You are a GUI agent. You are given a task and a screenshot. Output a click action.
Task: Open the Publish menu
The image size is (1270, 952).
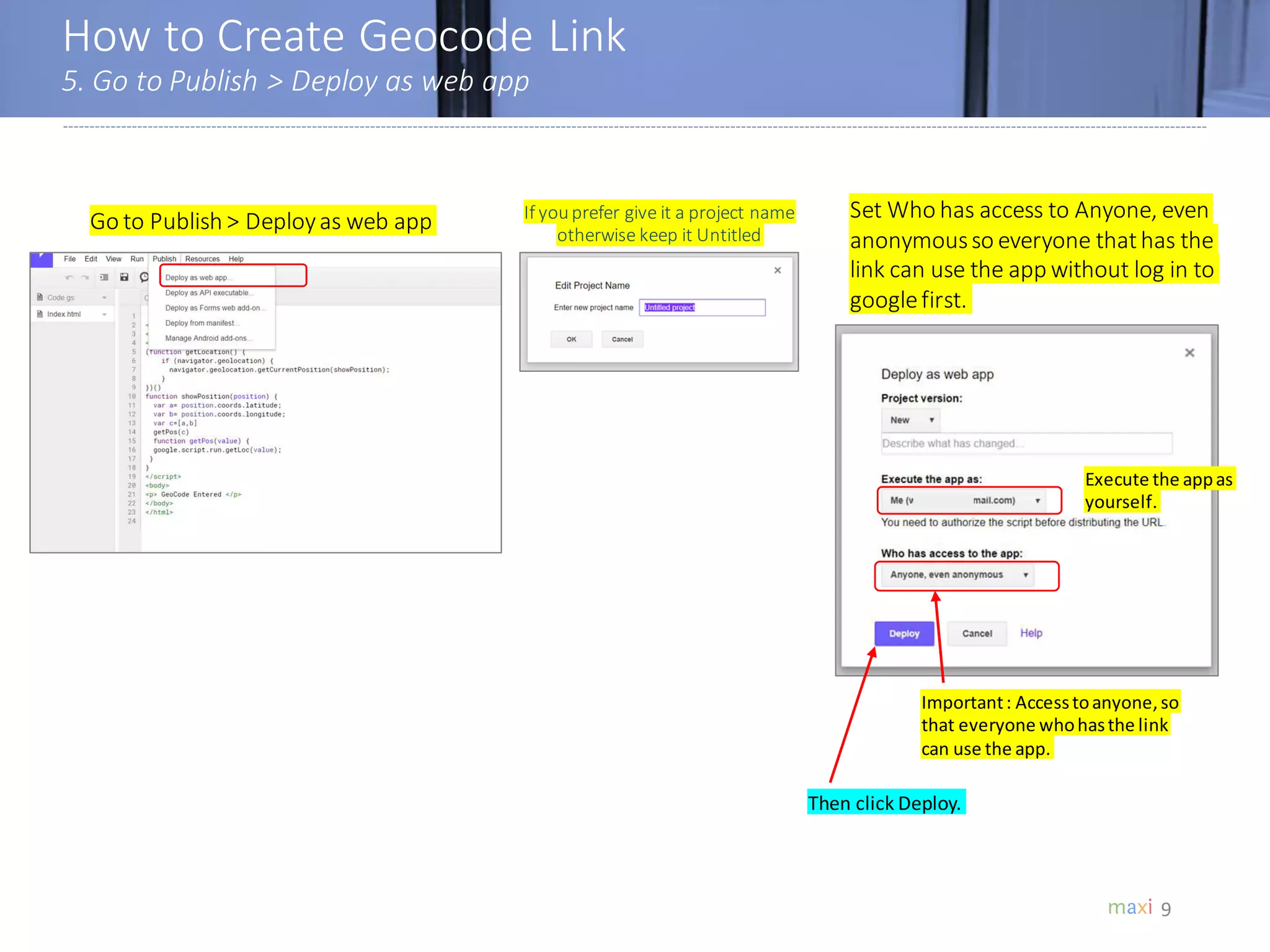click(x=164, y=259)
